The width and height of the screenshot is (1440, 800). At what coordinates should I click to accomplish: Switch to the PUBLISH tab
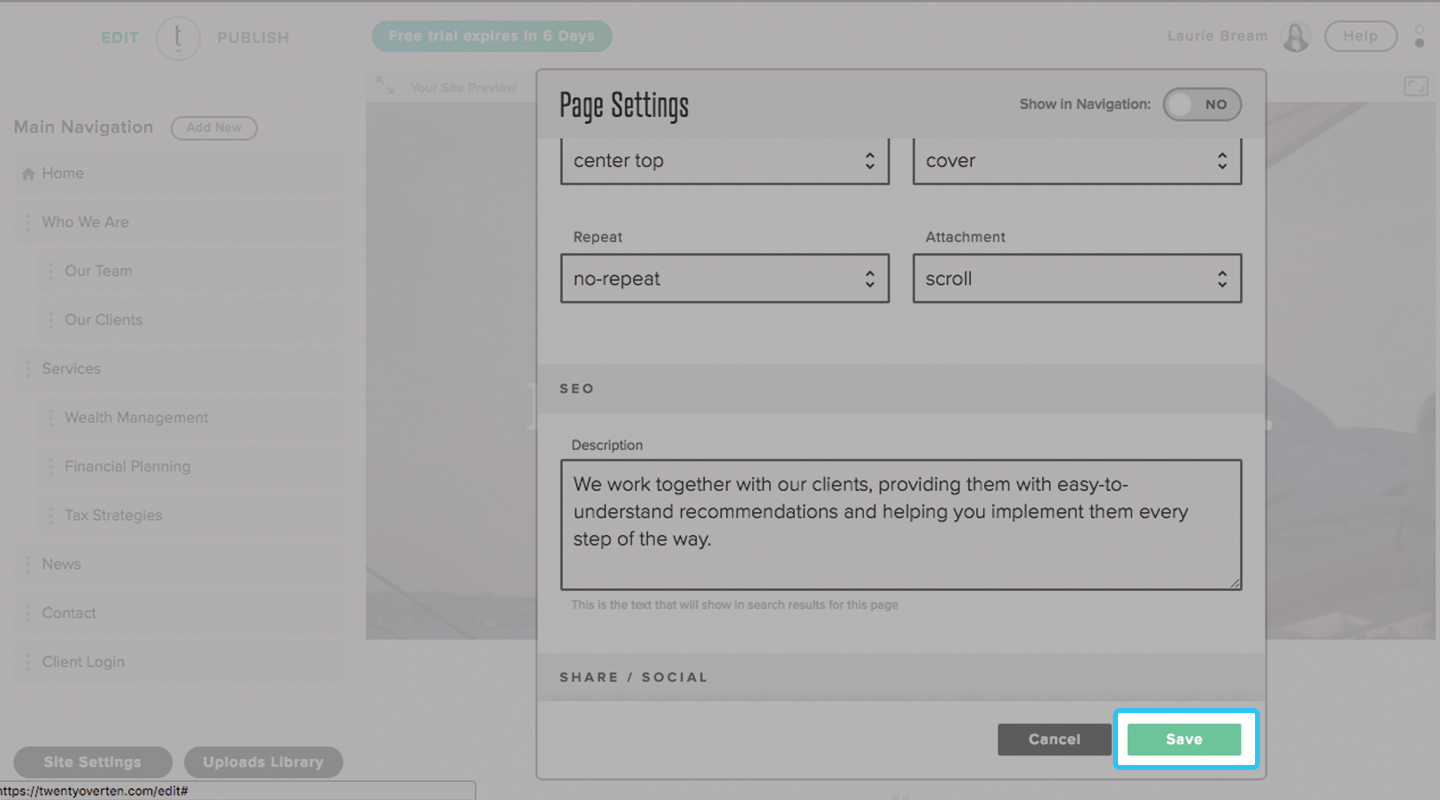[x=253, y=38]
